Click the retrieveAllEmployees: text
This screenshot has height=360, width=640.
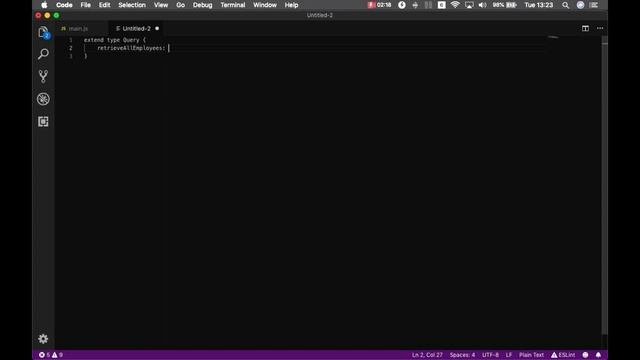point(131,48)
